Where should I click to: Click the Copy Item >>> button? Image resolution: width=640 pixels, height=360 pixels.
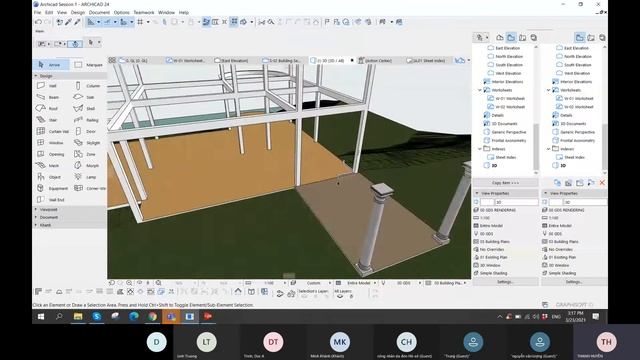(505, 183)
